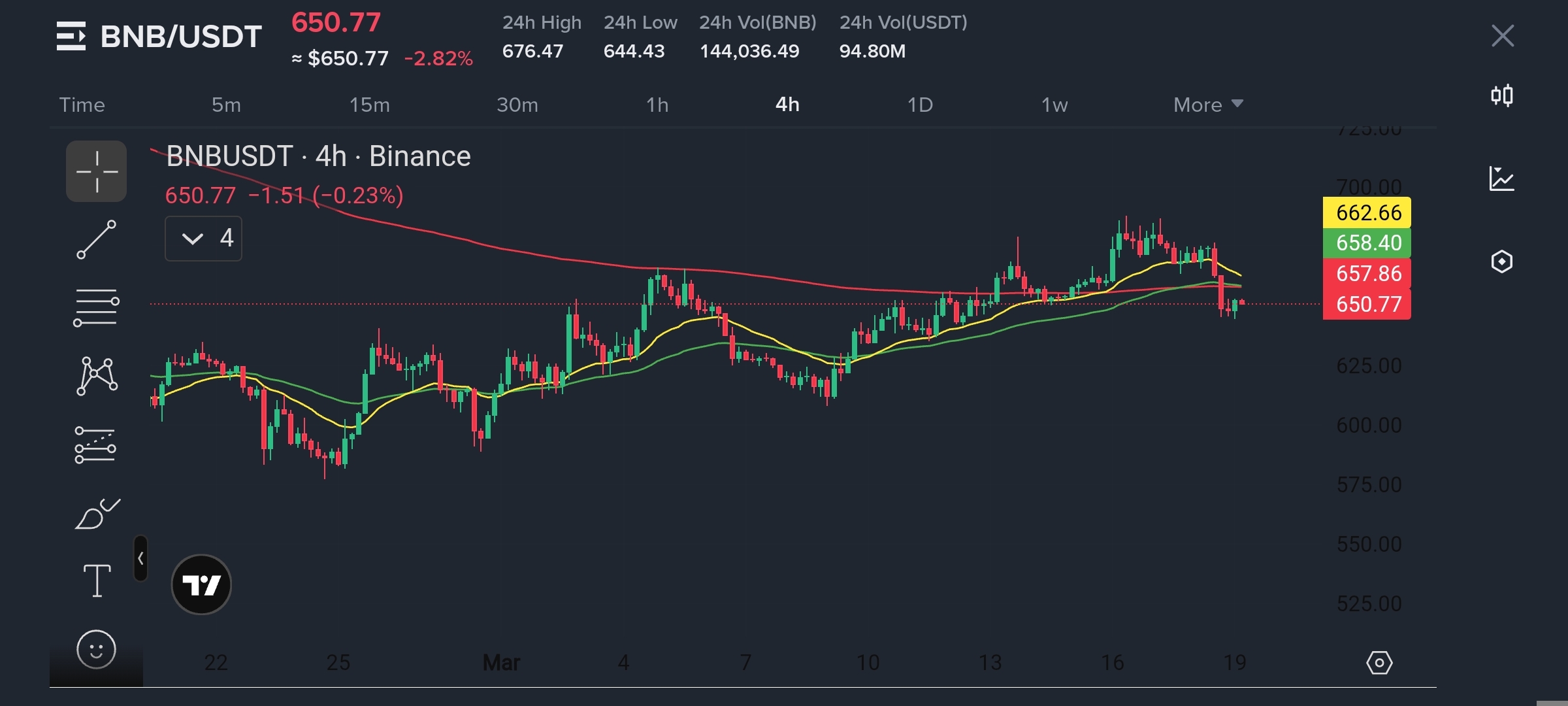Select the long/short position forecasting tool
The image size is (1568, 706).
click(x=95, y=445)
